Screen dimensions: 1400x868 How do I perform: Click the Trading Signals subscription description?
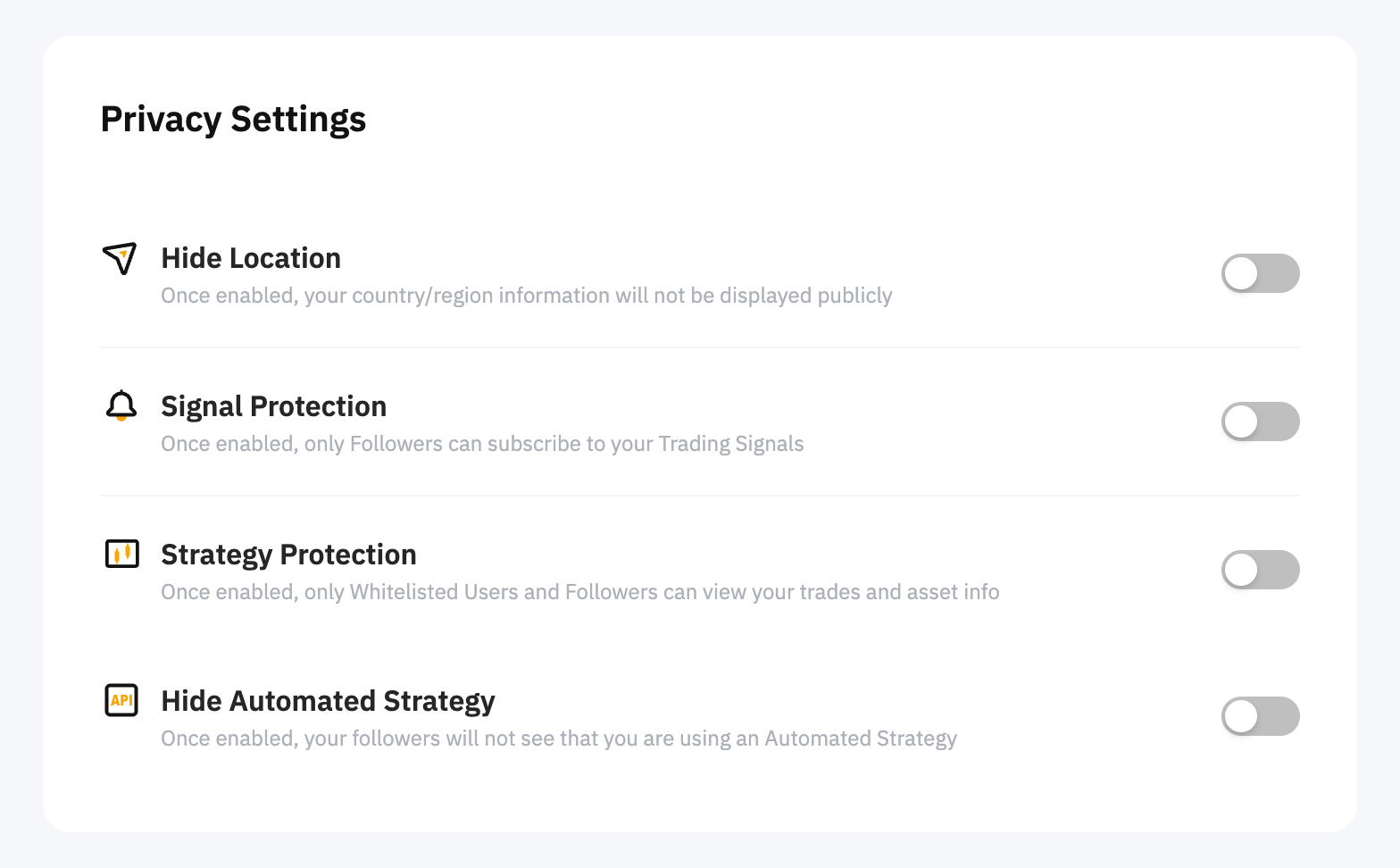[482, 444]
